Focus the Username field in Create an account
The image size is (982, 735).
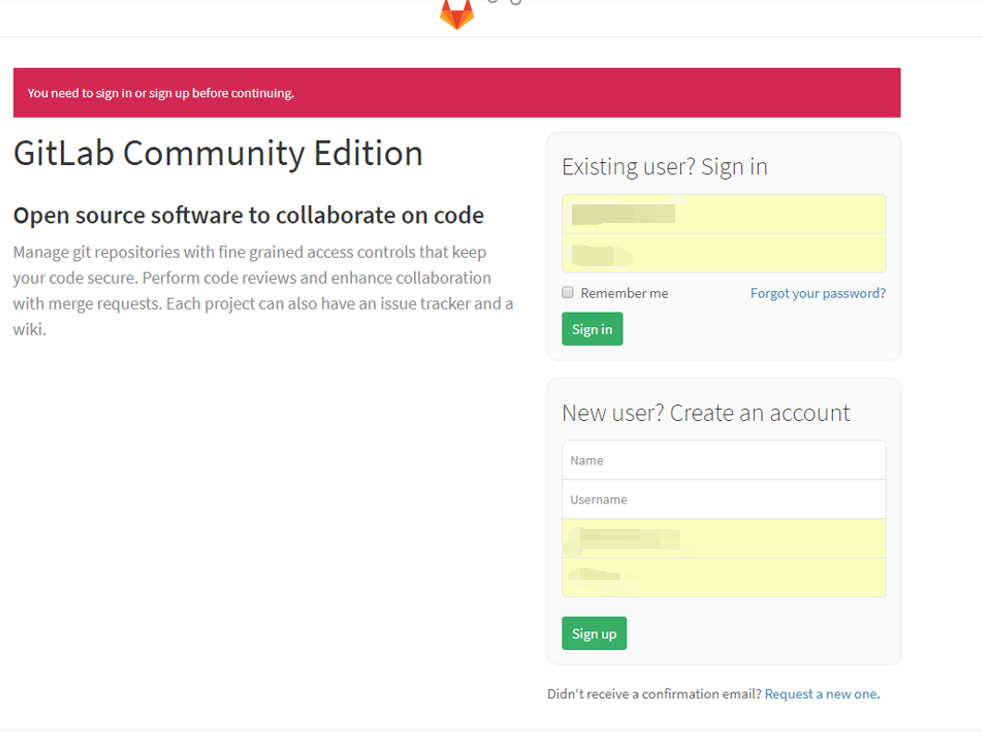click(724, 500)
